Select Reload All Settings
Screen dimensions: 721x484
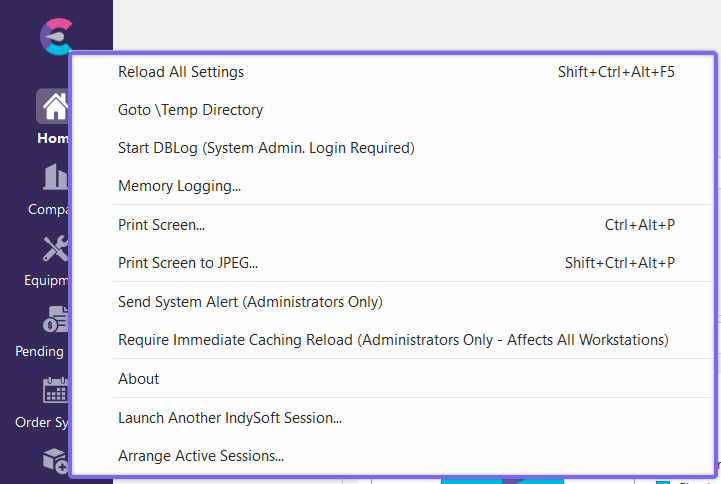(181, 72)
